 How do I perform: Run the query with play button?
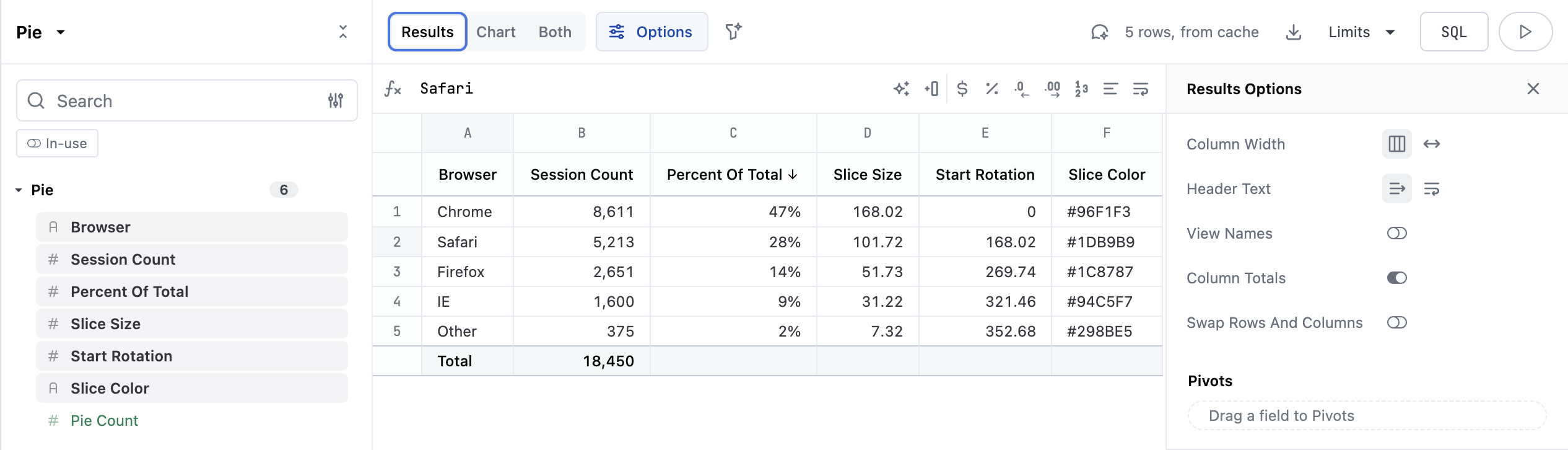point(1525,32)
